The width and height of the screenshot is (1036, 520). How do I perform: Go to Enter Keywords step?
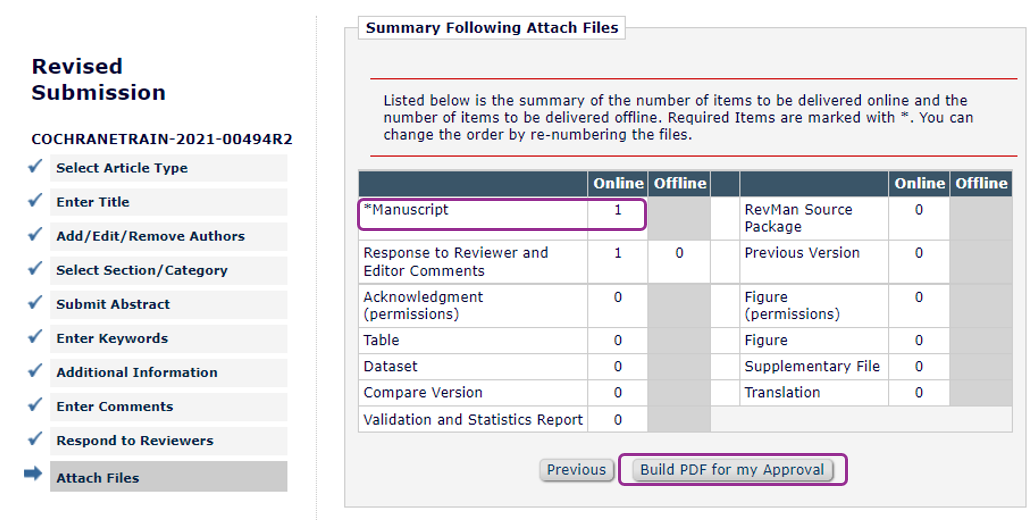point(112,338)
